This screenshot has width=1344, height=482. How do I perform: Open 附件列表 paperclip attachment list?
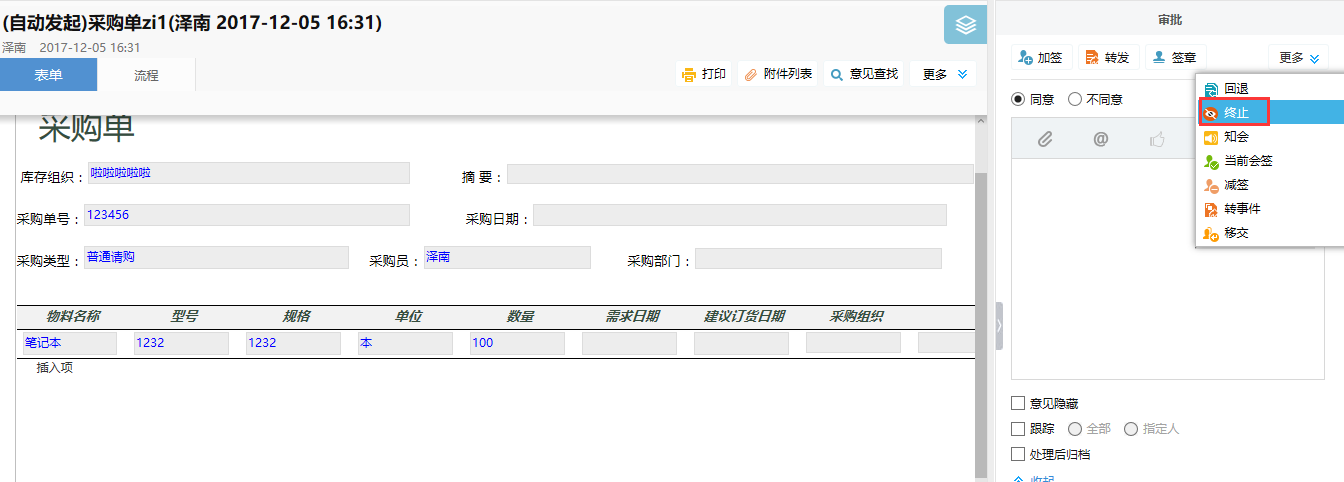[777, 74]
